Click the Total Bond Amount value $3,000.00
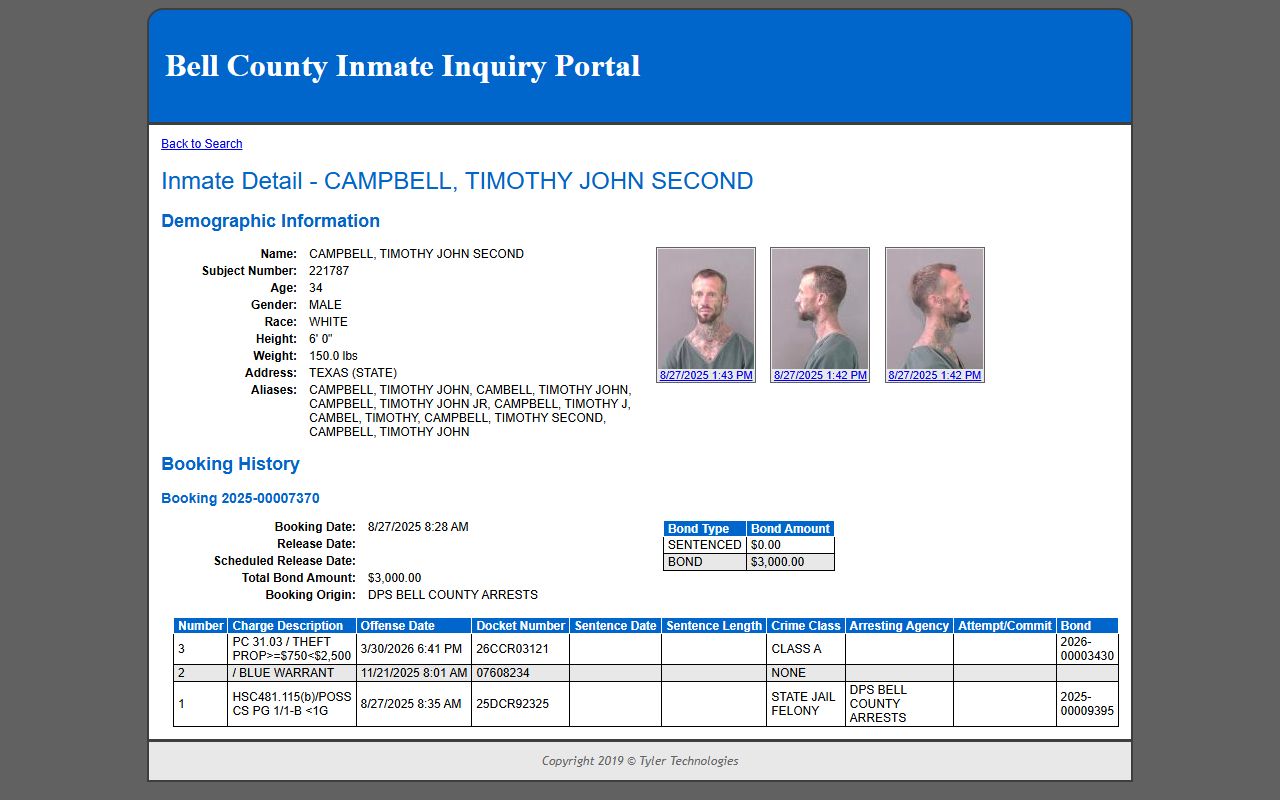This screenshot has height=800, width=1280. click(394, 578)
